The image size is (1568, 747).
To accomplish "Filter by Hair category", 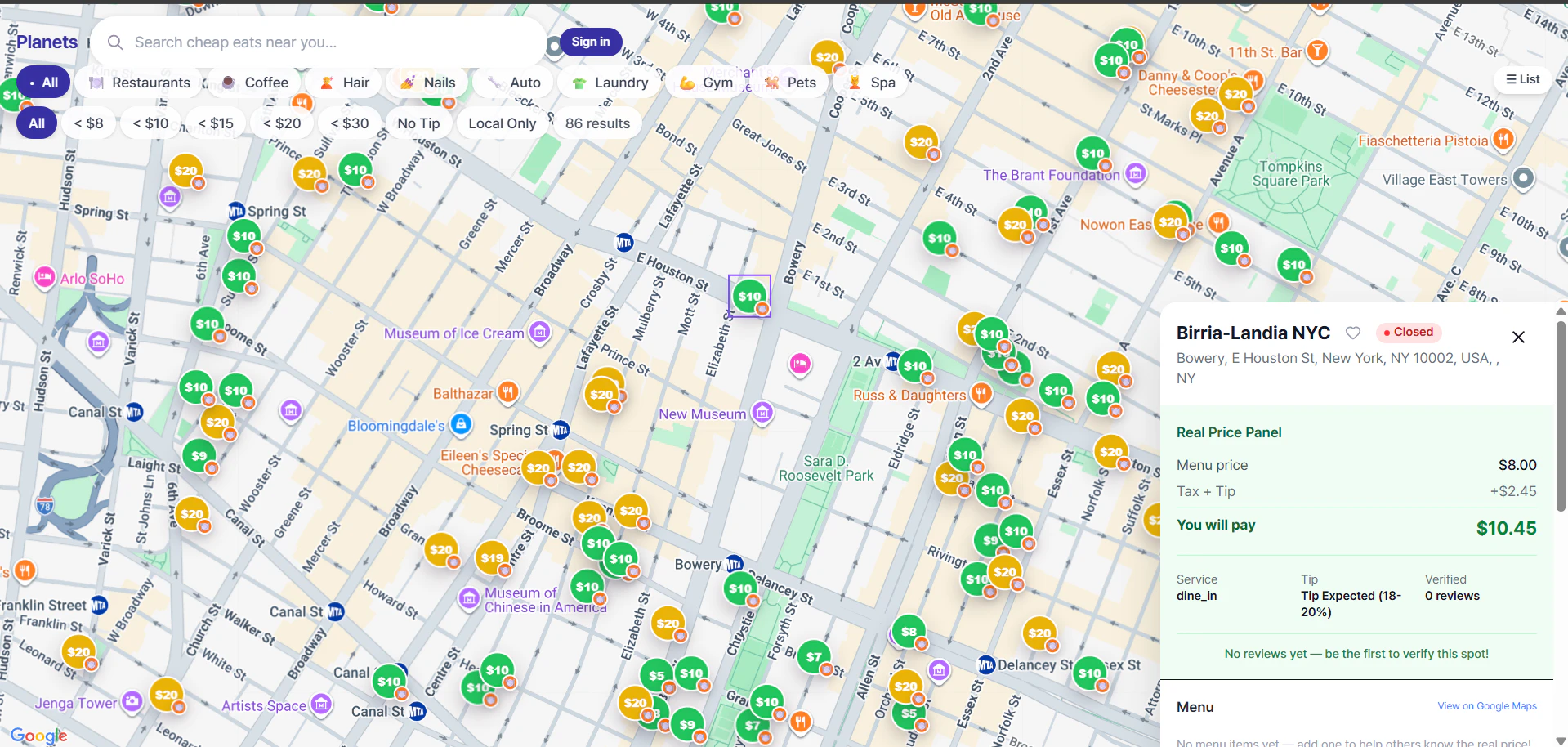I will [x=344, y=83].
